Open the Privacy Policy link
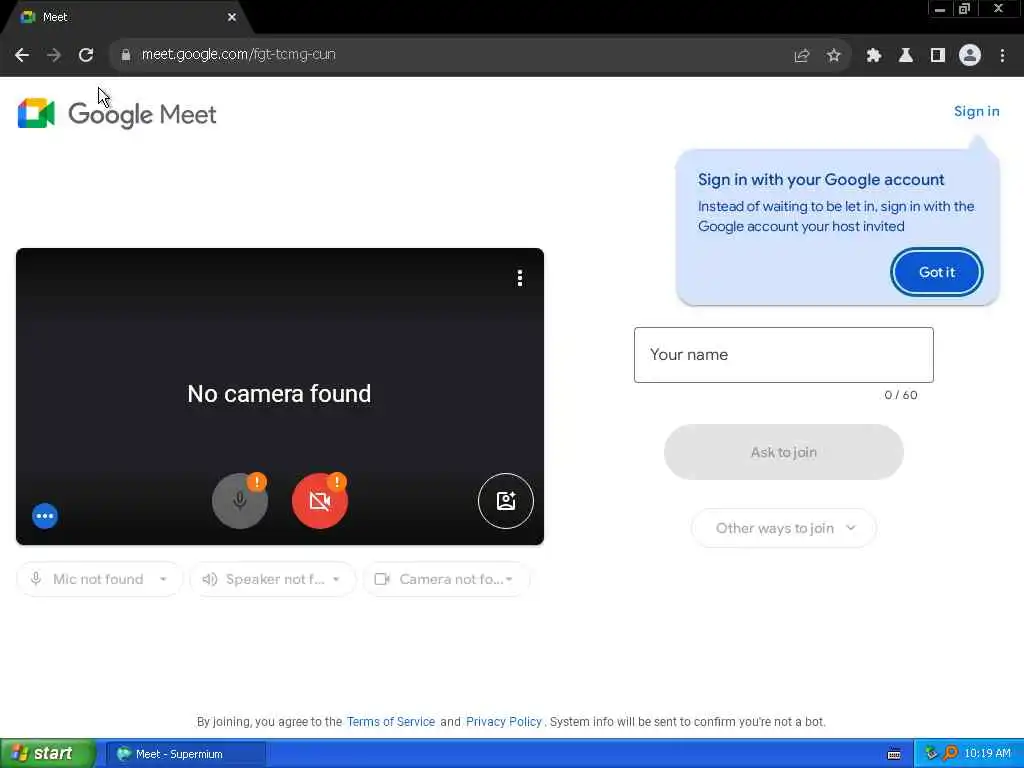This screenshot has width=1024, height=768. click(504, 722)
